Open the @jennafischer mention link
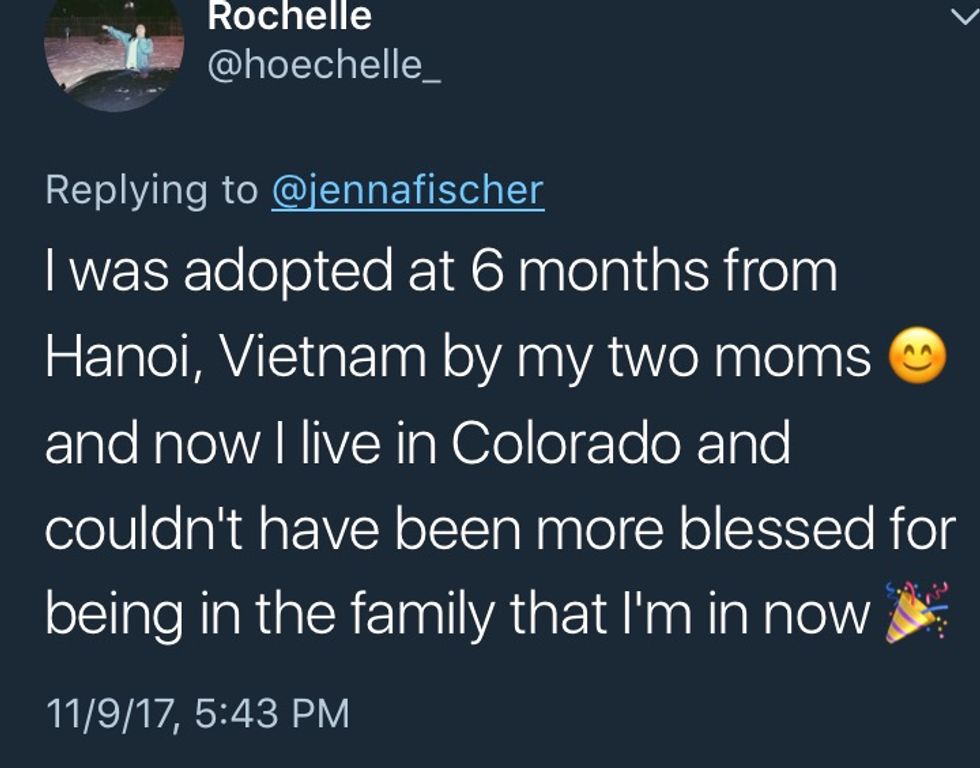Image resolution: width=980 pixels, height=768 pixels. [x=408, y=190]
